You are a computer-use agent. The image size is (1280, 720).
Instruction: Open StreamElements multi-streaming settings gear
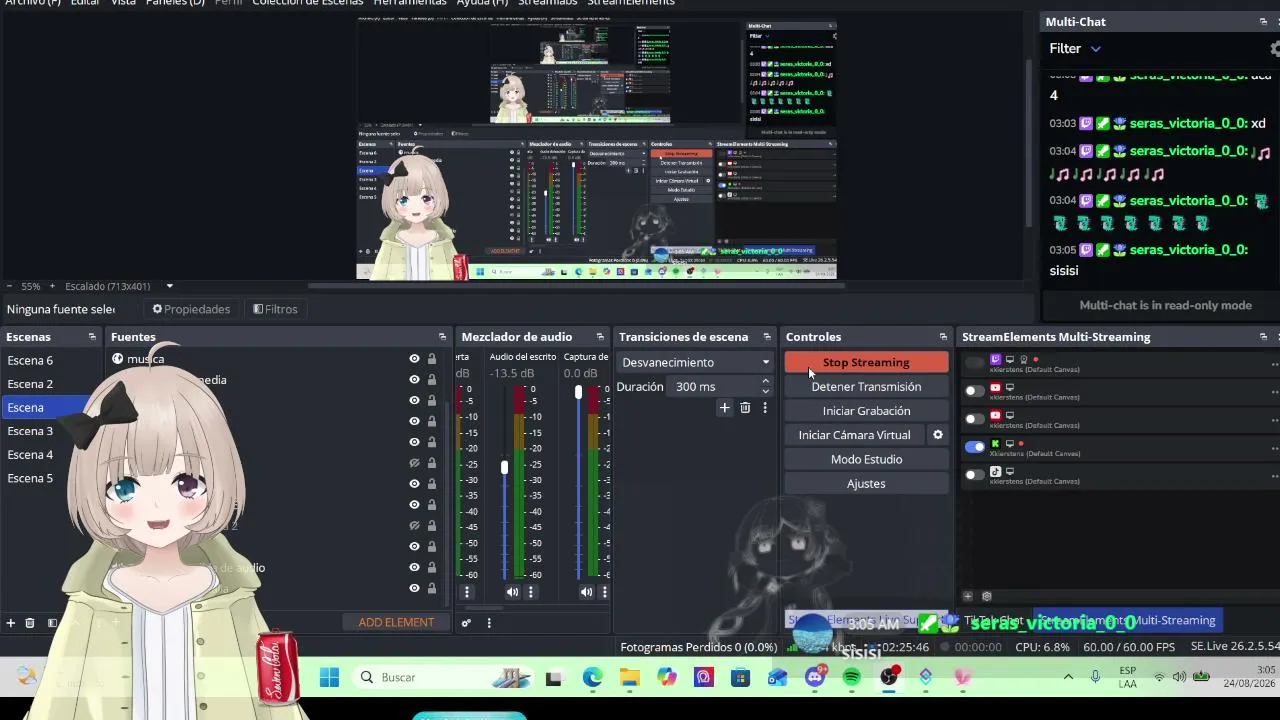[987, 597]
